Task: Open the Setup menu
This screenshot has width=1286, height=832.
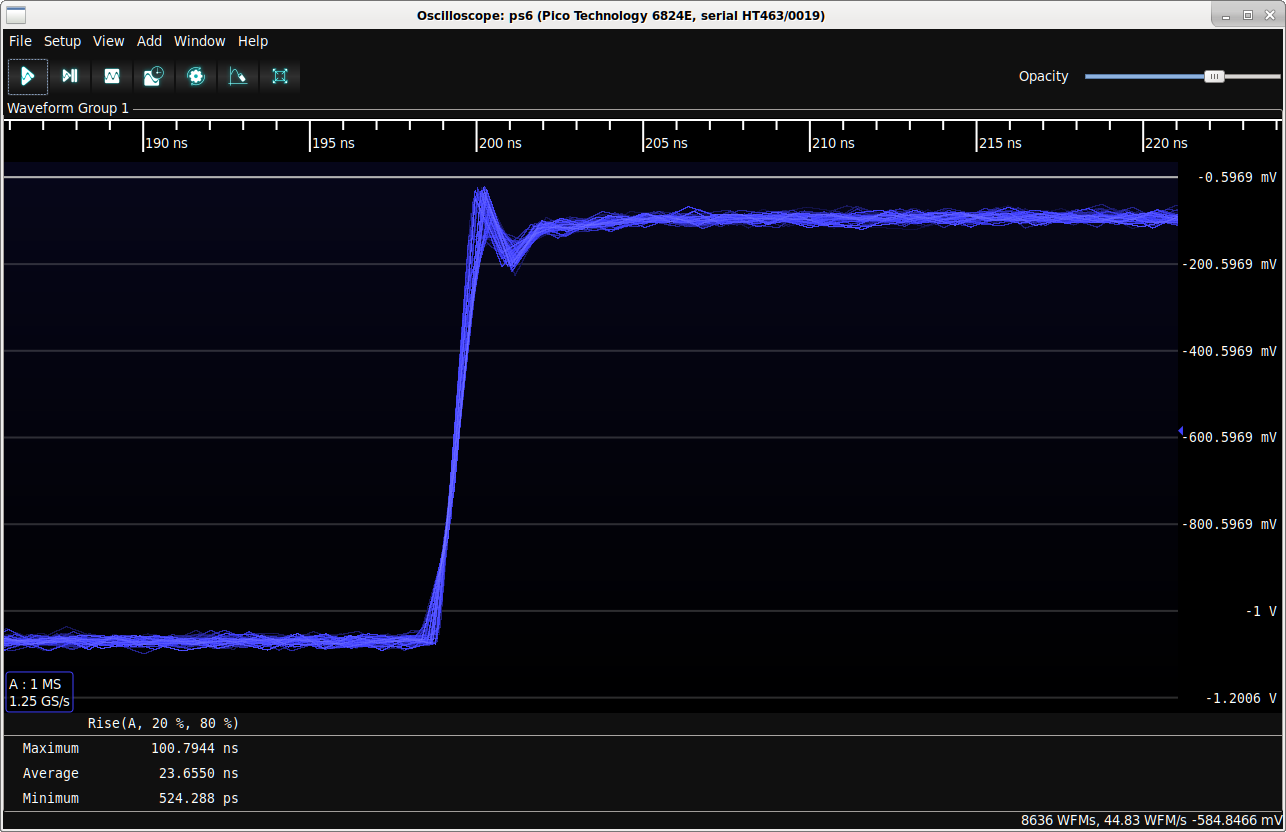Action: (x=62, y=41)
